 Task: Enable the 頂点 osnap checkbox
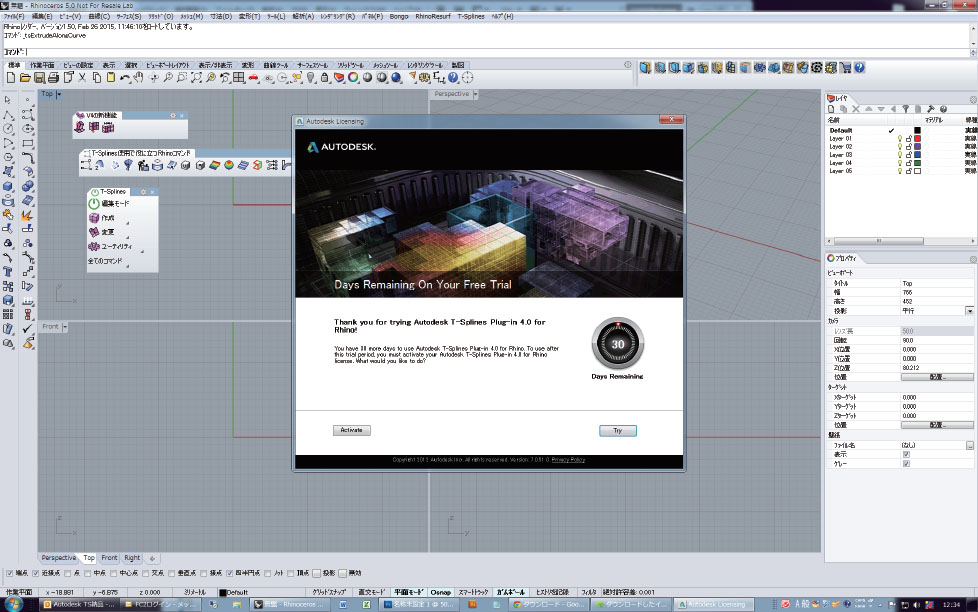click(291, 573)
